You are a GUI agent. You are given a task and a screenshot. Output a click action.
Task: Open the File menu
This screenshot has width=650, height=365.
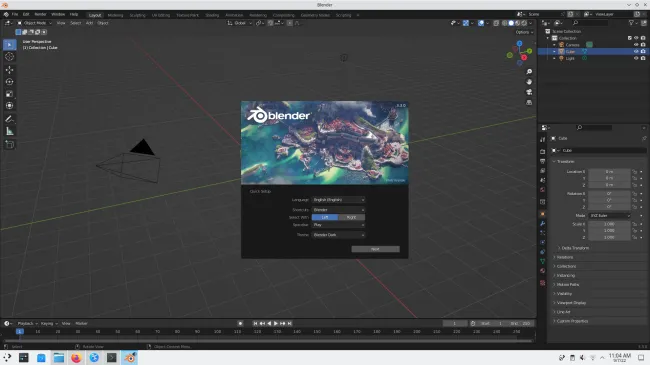pos(15,14)
